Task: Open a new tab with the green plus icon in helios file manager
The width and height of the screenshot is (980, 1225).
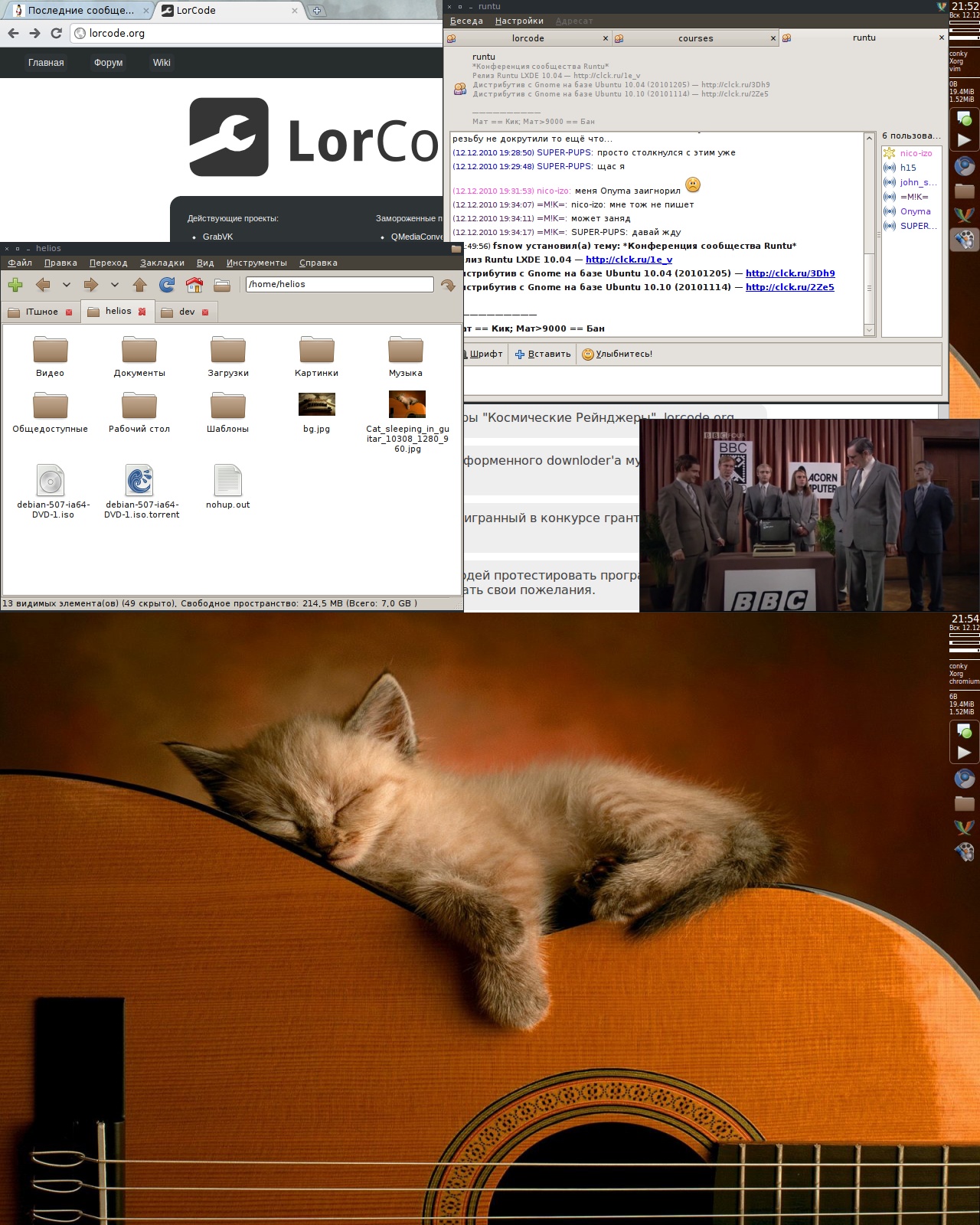Action: point(15,285)
